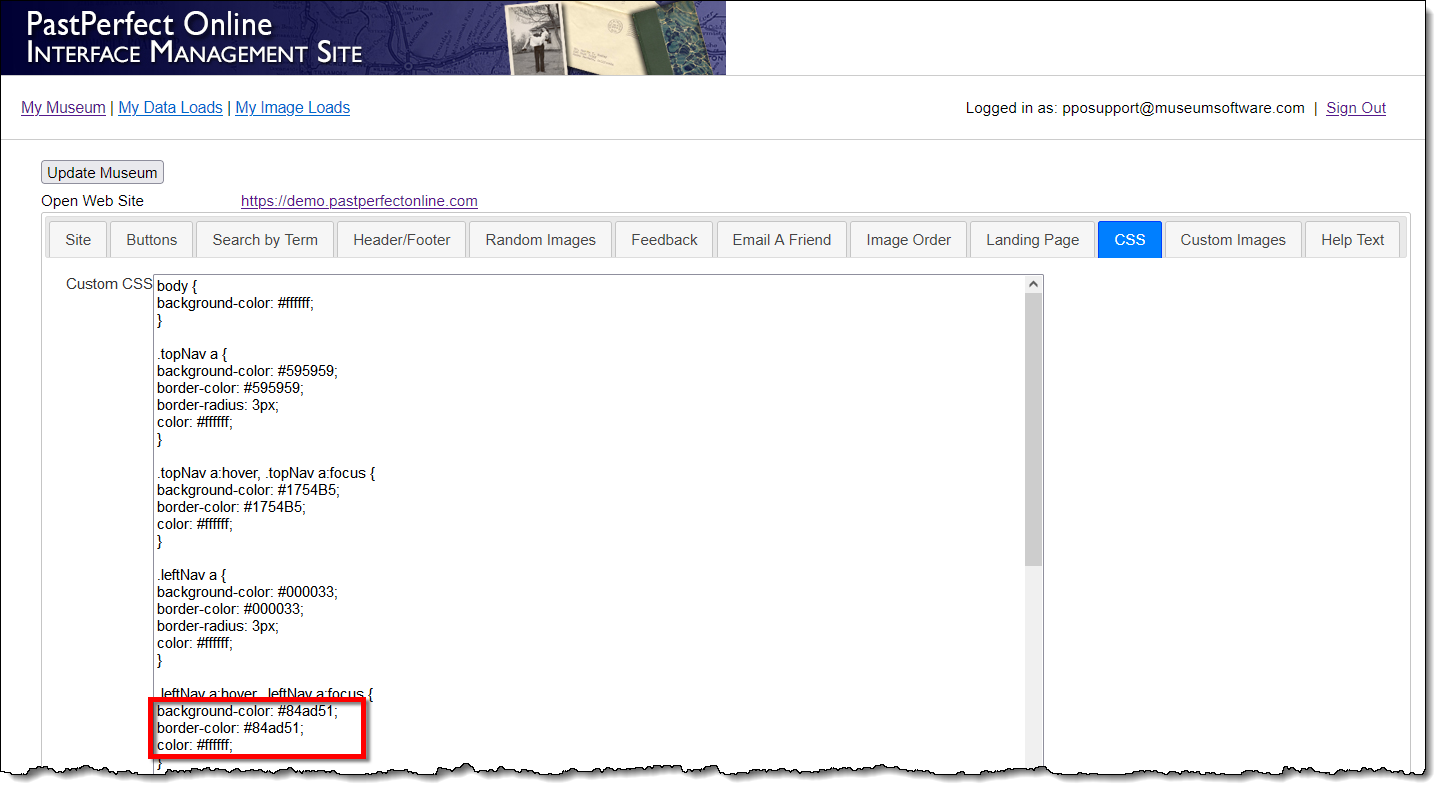Open the Custom Images tab
Image resolution: width=1441 pixels, height=790 pixels.
(1233, 239)
